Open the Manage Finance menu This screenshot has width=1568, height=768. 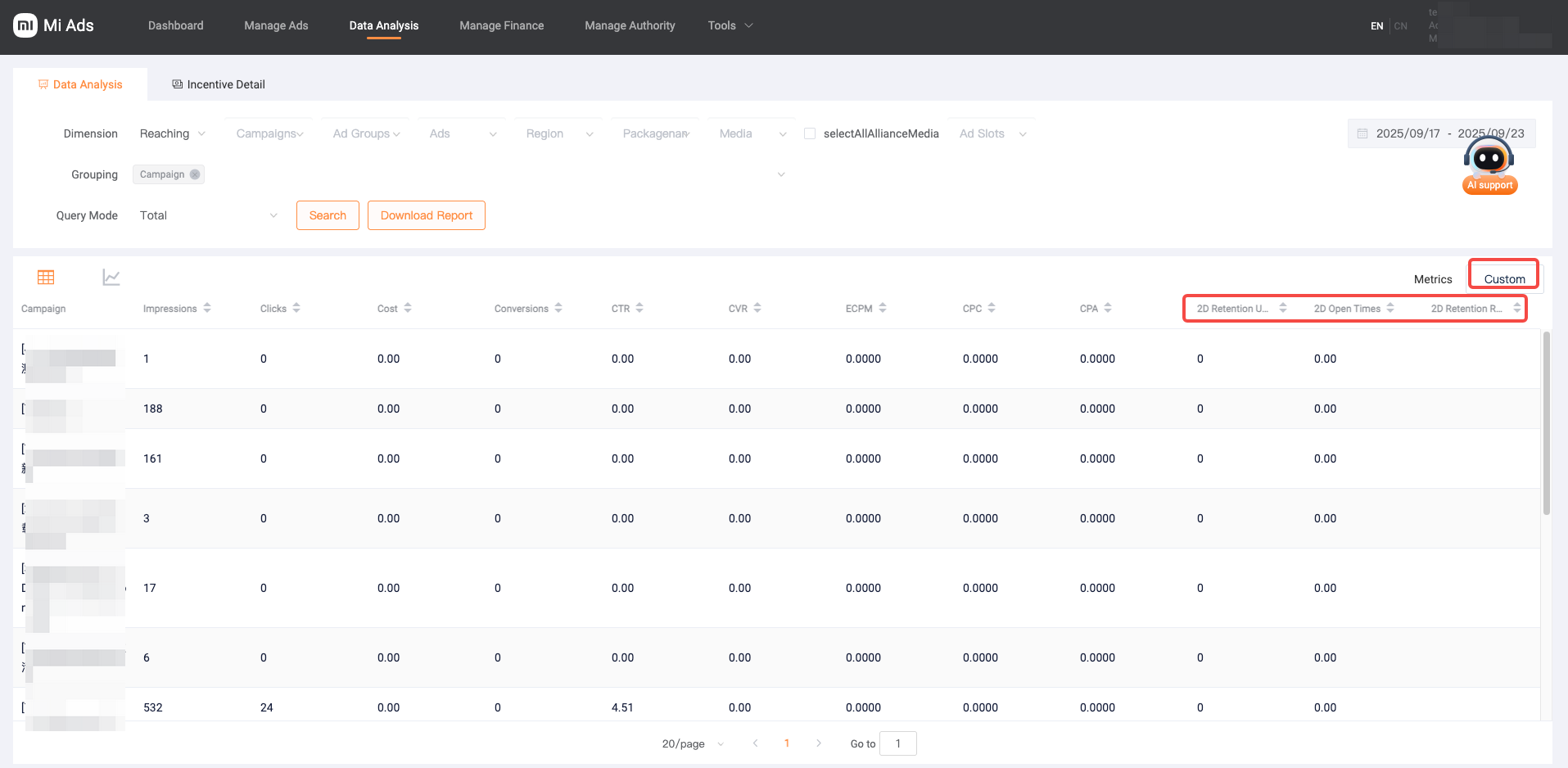pyautogui.click(x=501, y=25)
